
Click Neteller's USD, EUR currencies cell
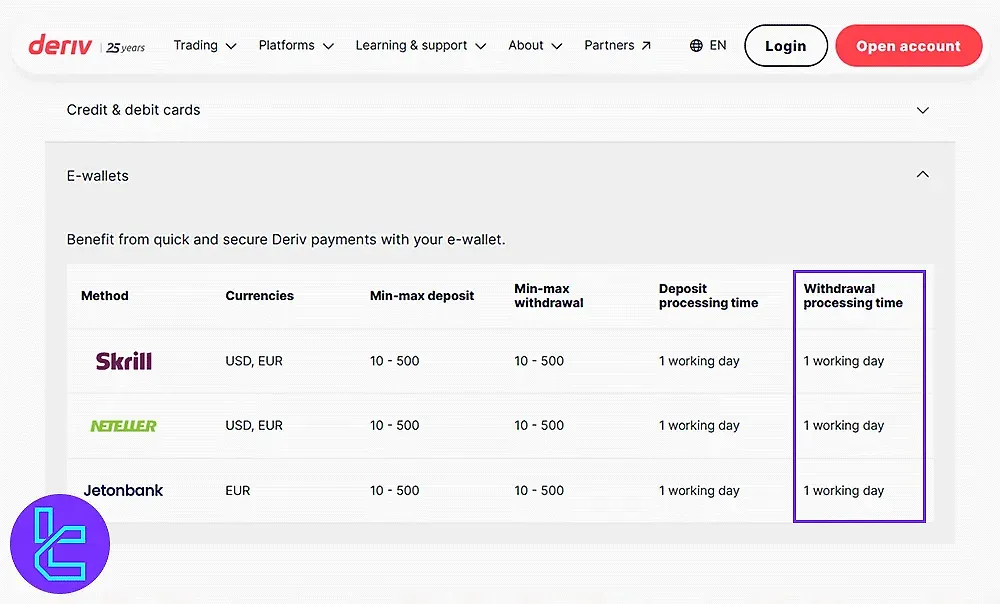(254, 425)
